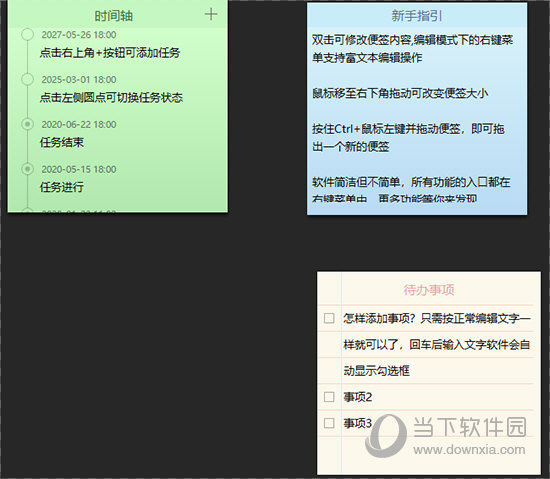The width and height of the screenshot is (550, 479).
Task: Add a task with the timeline plus button
Action: [211, 14]
